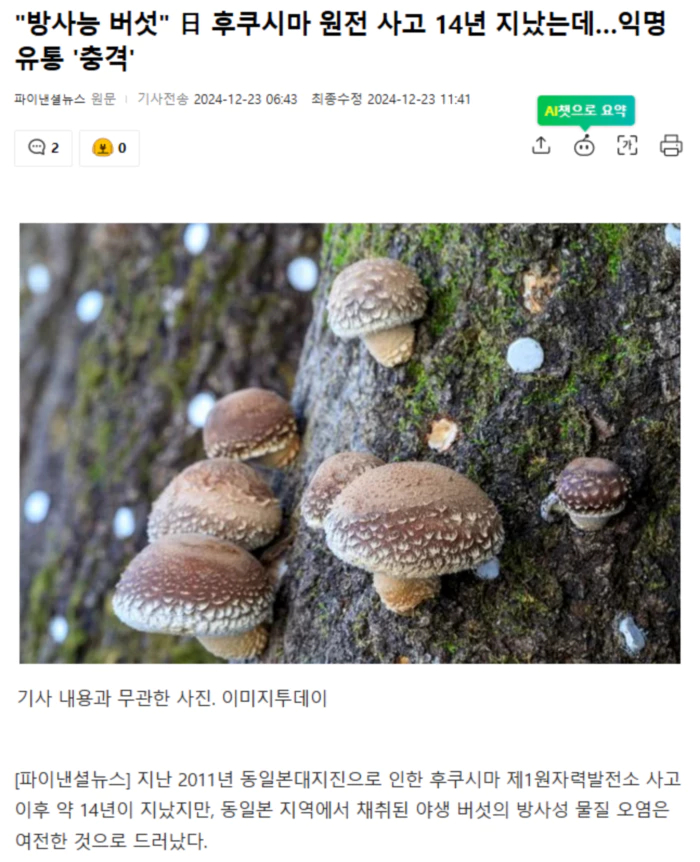Click the 기사전송 2024-12-23 06:43 timestamp
700x862 pixels.
tap(217, 99)
